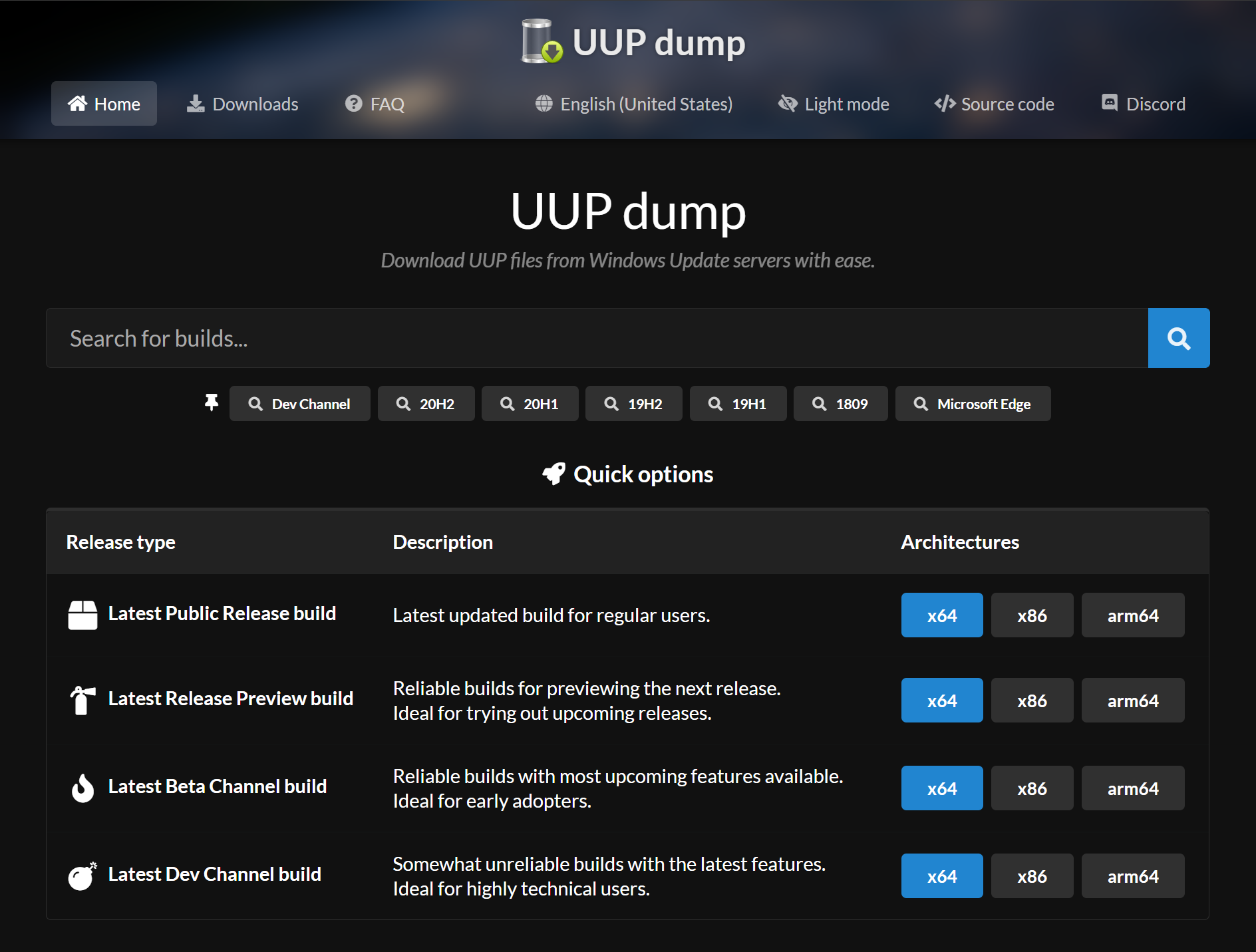
Task: Open Latest Beta Channel build link
Action: [x=217, y=786]
